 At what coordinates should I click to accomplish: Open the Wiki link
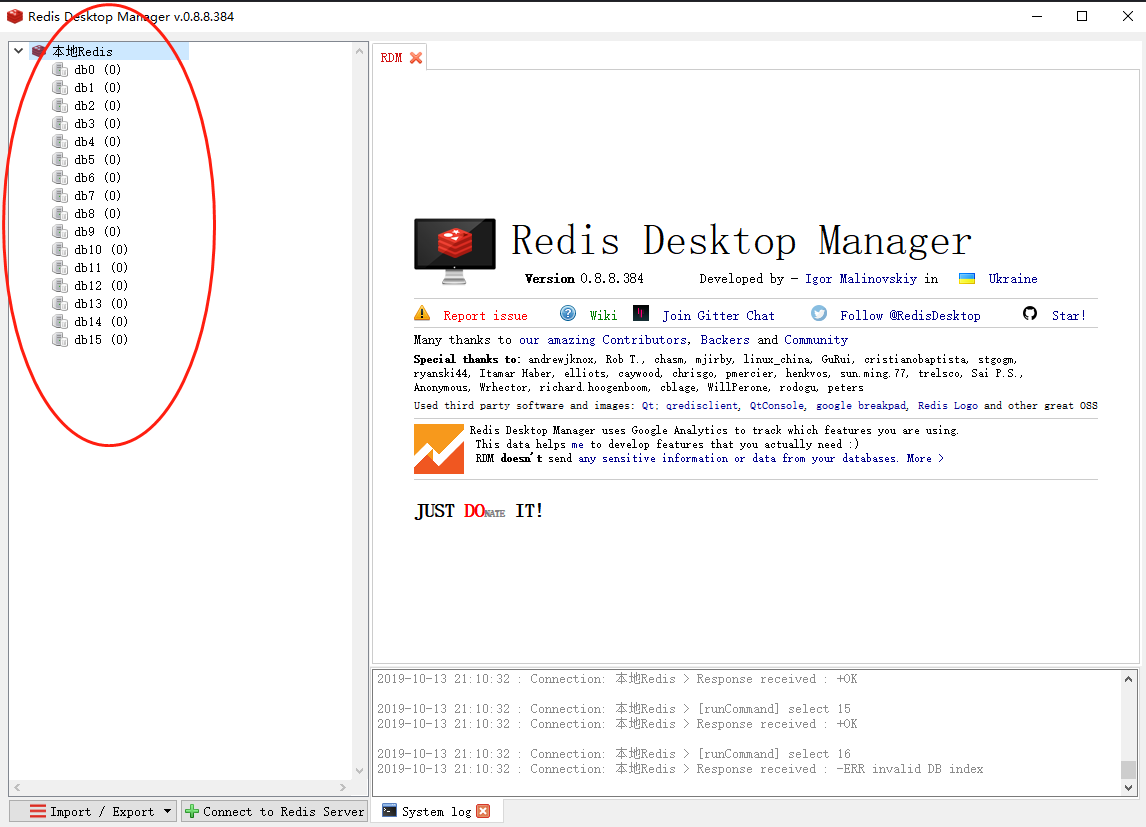pos(603,316)
